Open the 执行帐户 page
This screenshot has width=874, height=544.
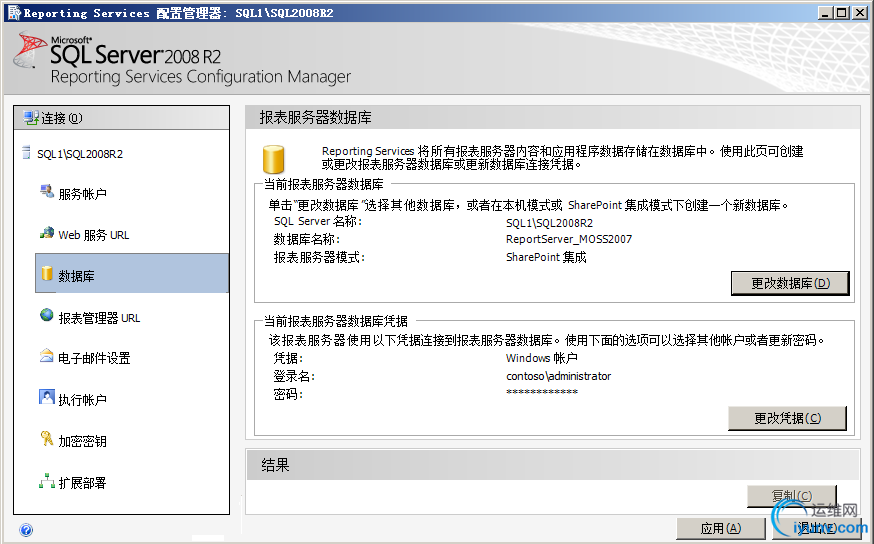82,400
